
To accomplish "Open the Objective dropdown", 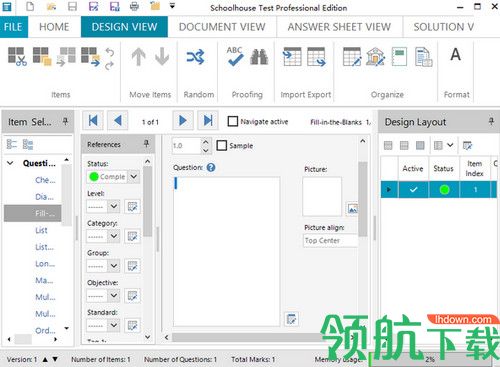I will (114, 295).
